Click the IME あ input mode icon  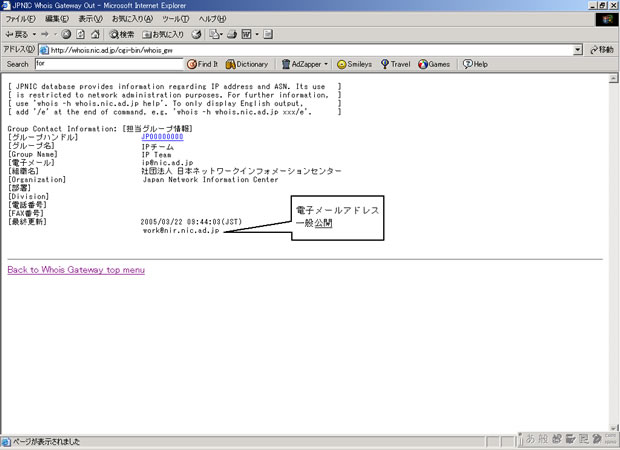pos(530,439)
